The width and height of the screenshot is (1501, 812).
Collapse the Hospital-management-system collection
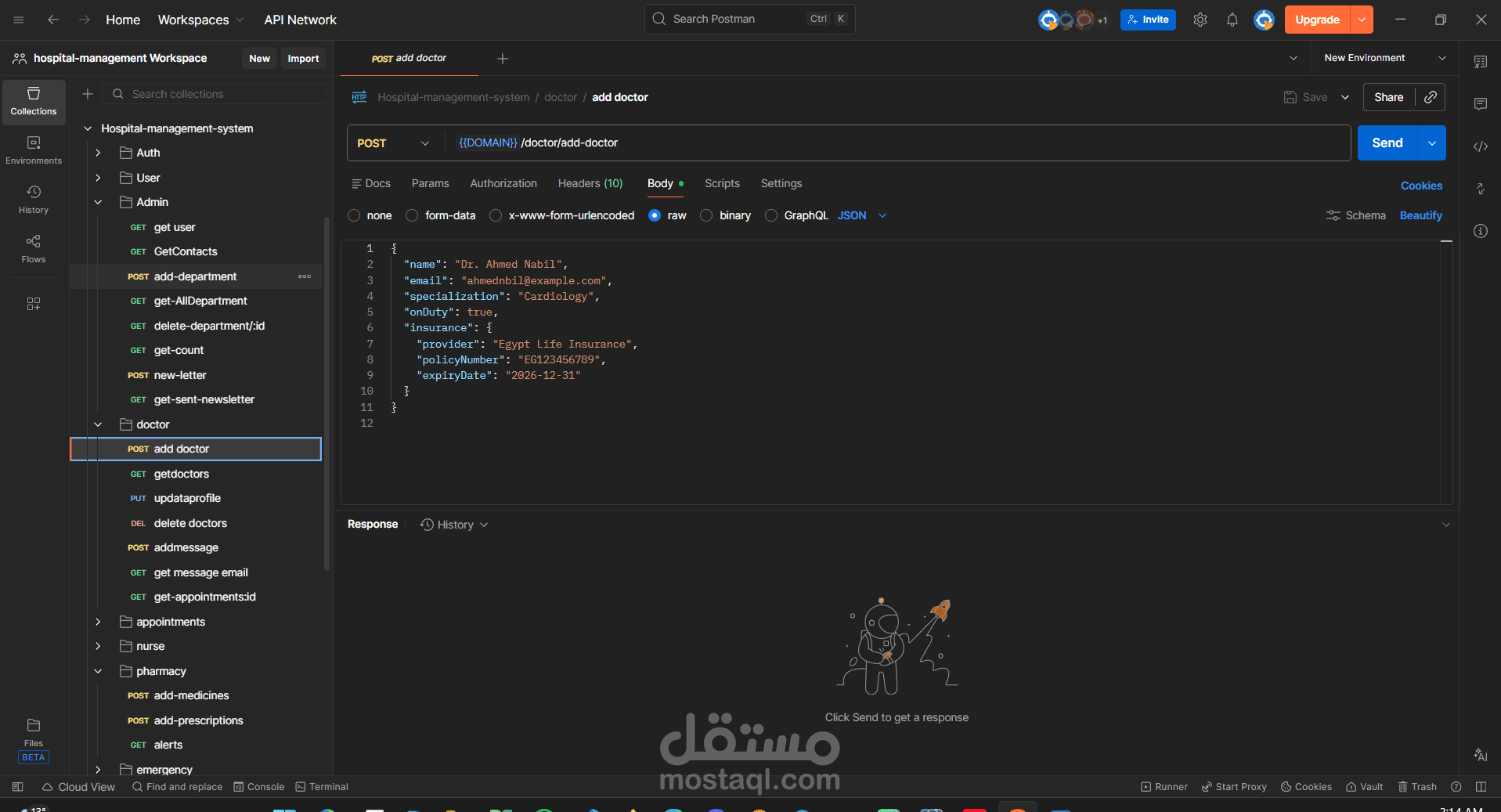tap(88, 128)
